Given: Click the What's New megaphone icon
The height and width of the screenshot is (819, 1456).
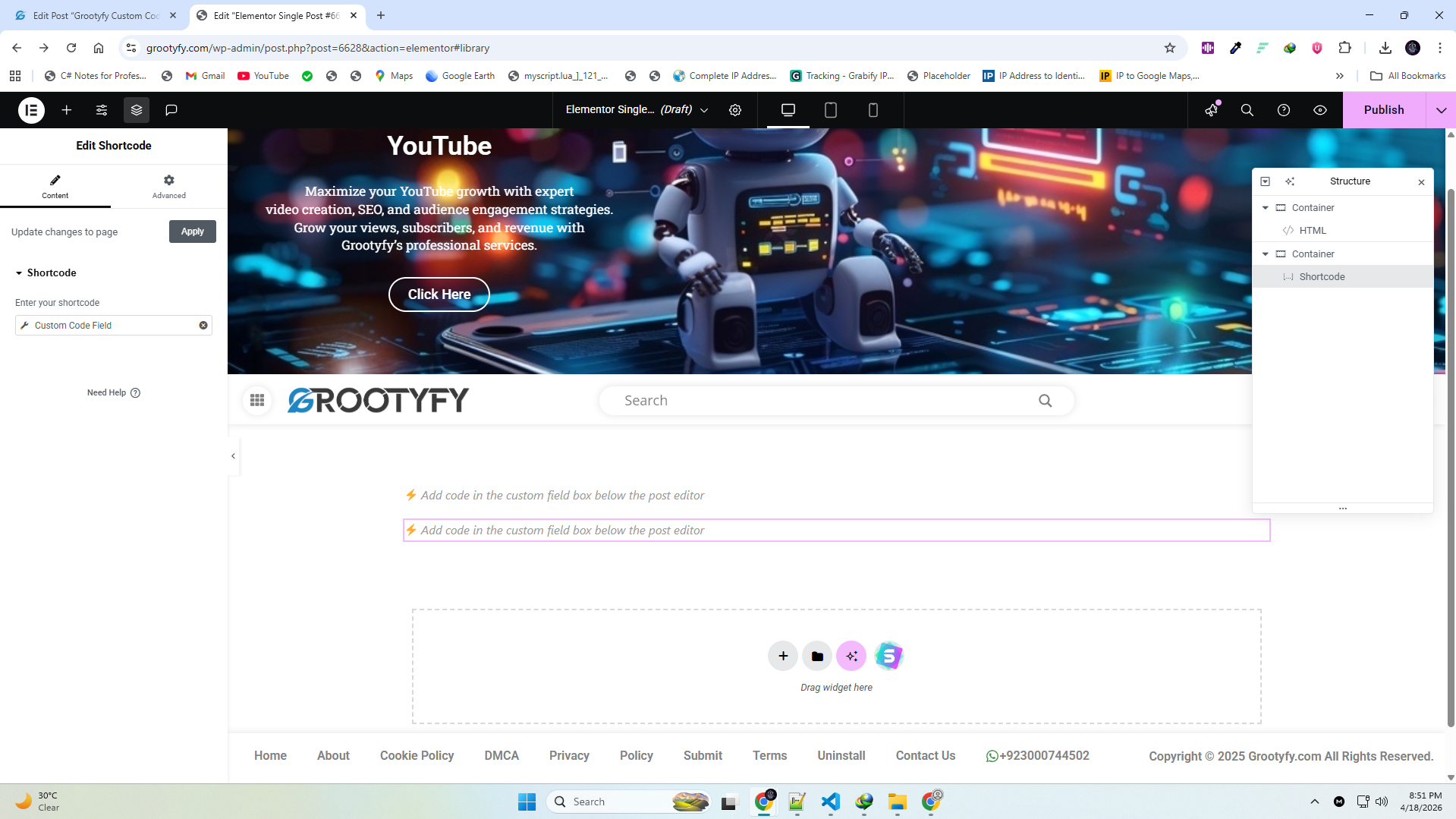Looking at the screenshot, I should click(x=1211, y=110).
